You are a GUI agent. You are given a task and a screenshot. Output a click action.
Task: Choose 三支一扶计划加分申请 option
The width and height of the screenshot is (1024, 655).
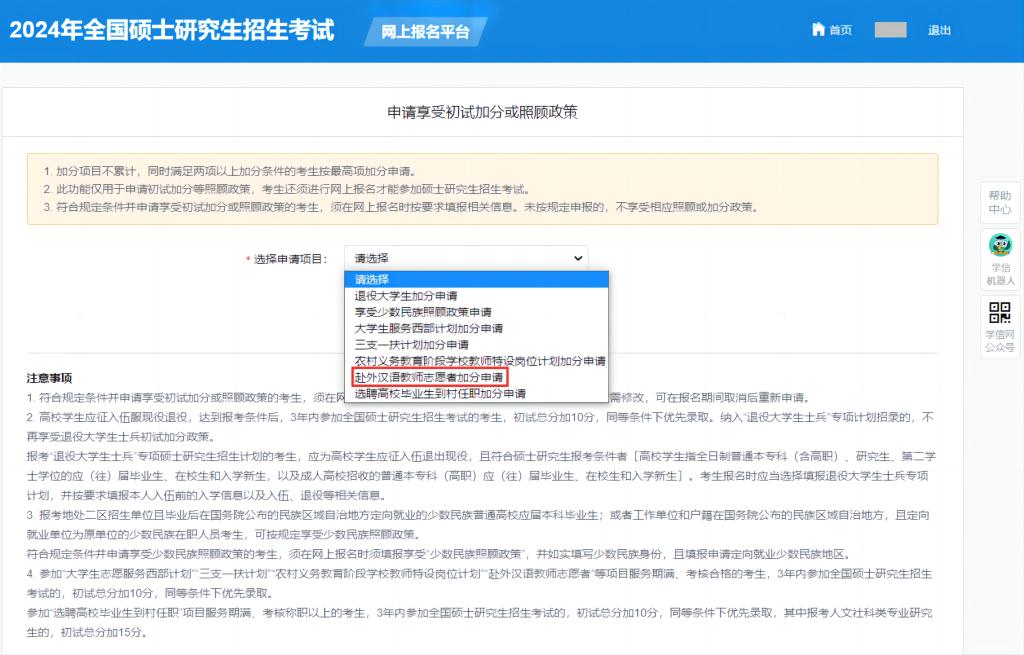(411, 344)
